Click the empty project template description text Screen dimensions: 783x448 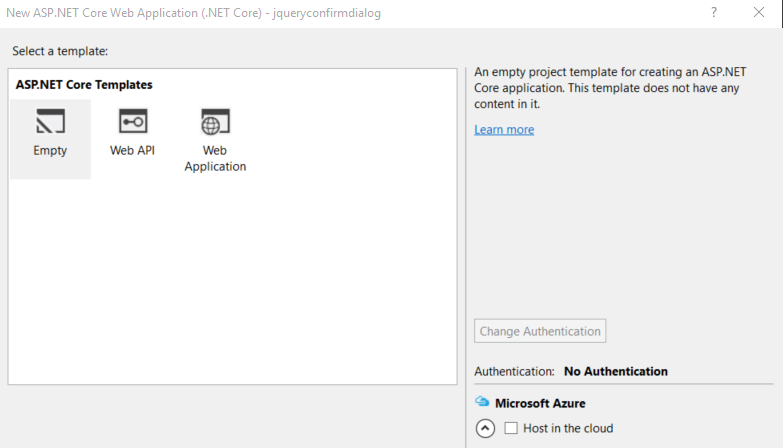tap(610, 88)
